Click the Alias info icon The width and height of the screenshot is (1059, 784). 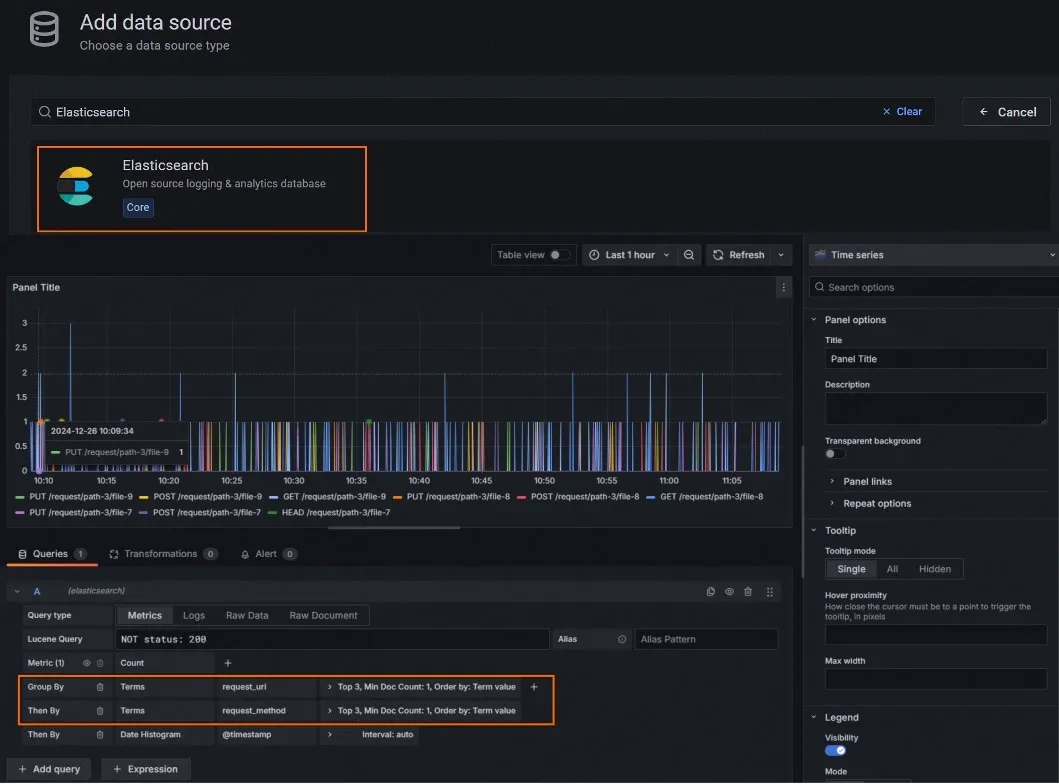622,639
